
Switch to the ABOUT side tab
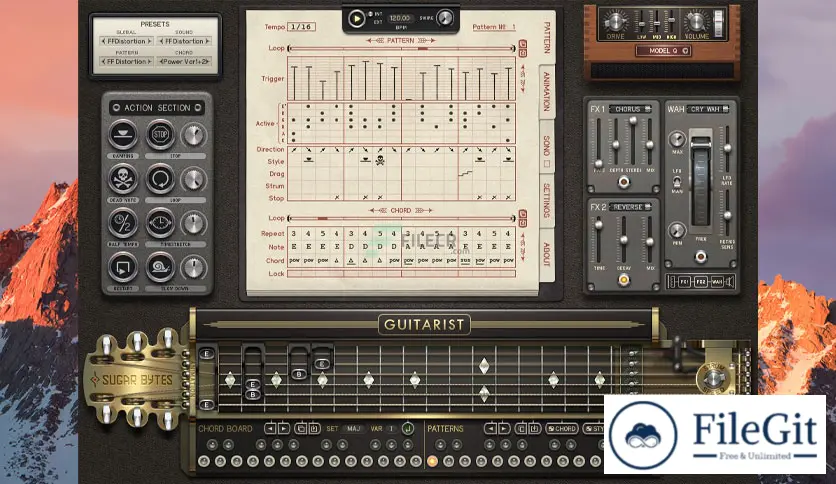546,254
